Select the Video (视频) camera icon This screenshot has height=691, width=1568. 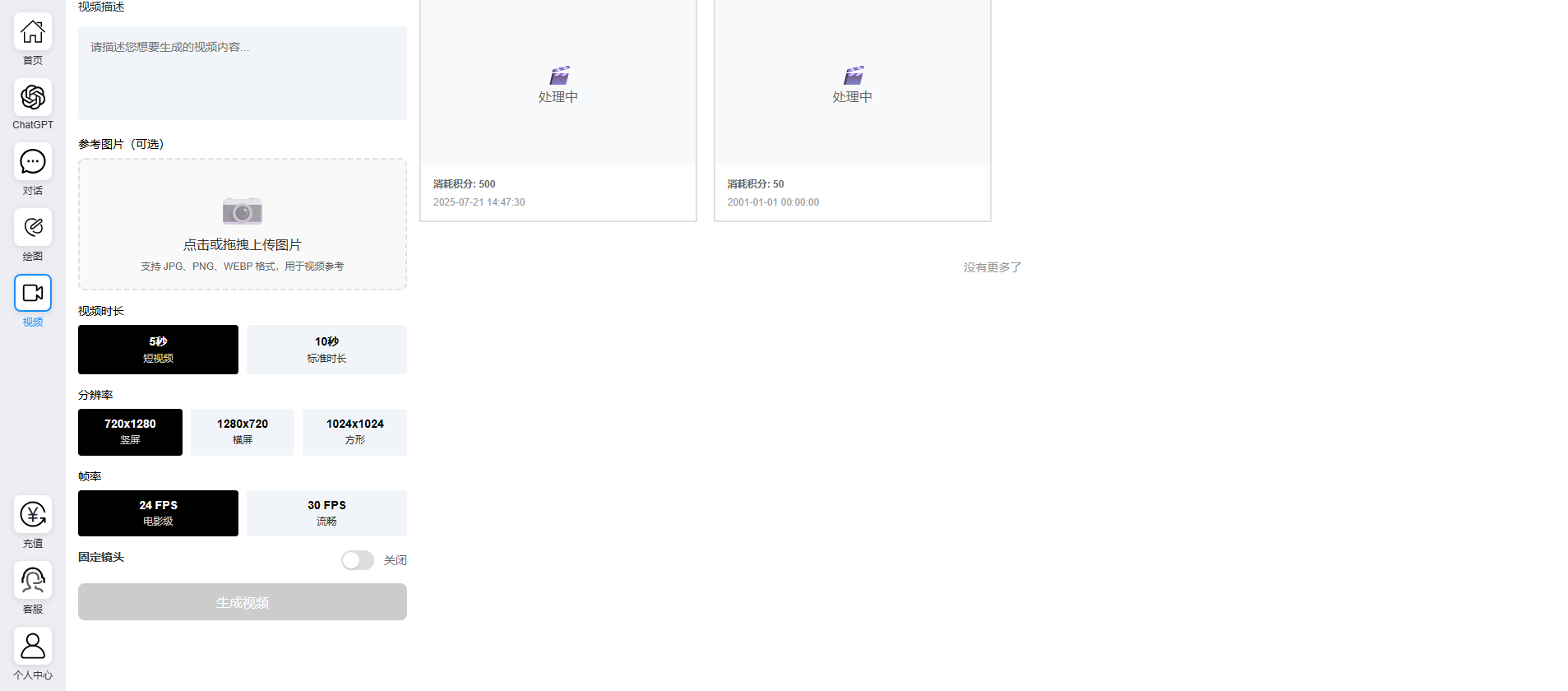click(33, 293)
